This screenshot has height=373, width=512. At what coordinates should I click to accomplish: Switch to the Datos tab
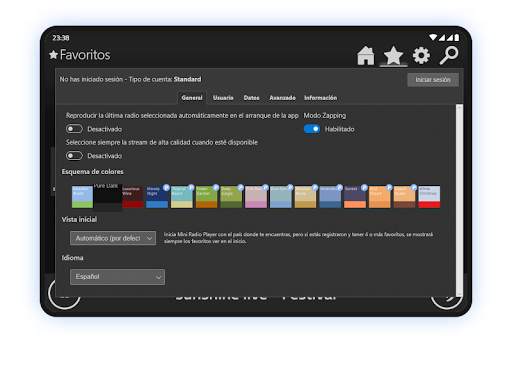pos(251,98)
